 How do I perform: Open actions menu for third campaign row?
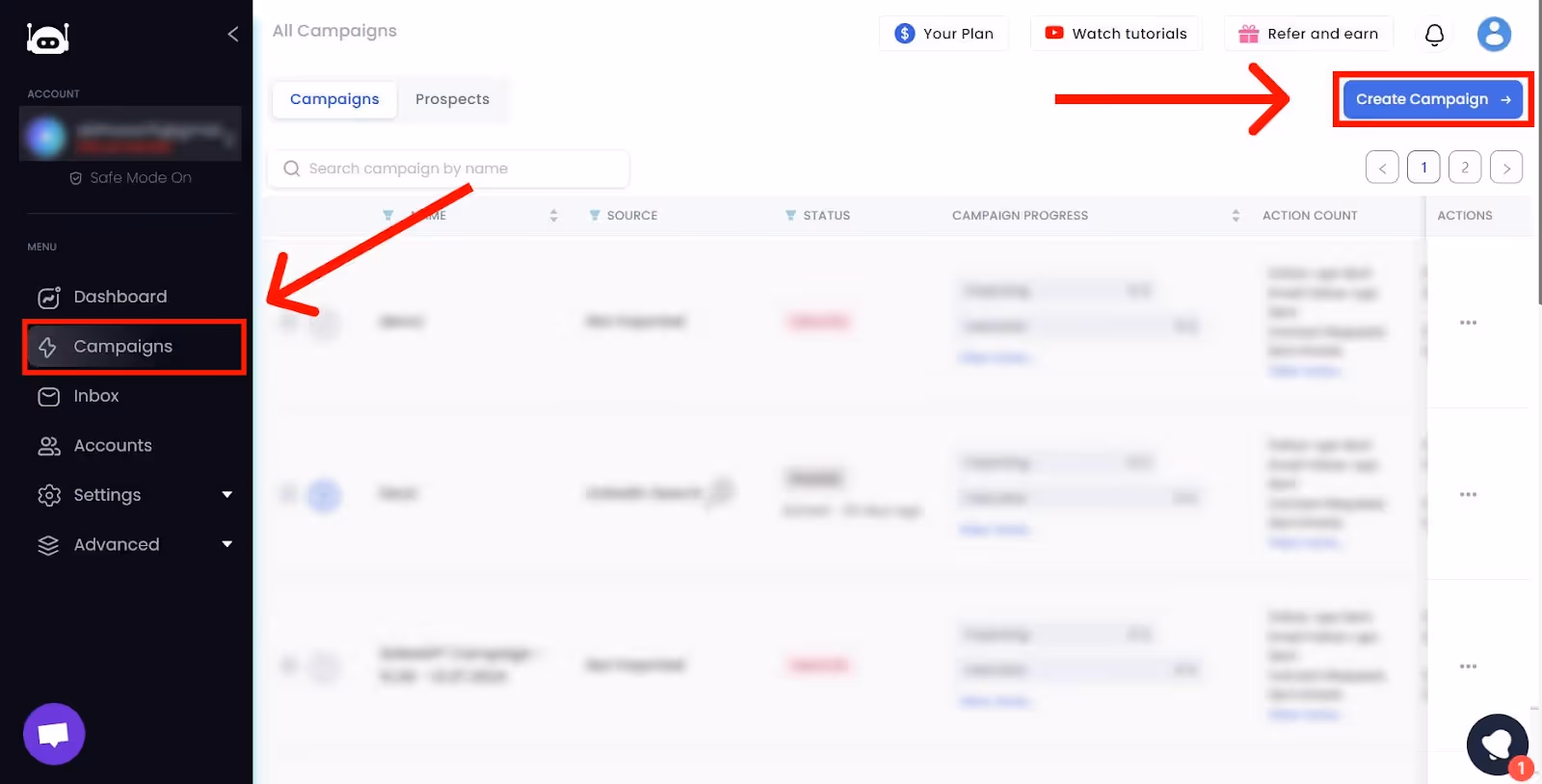1468,666
